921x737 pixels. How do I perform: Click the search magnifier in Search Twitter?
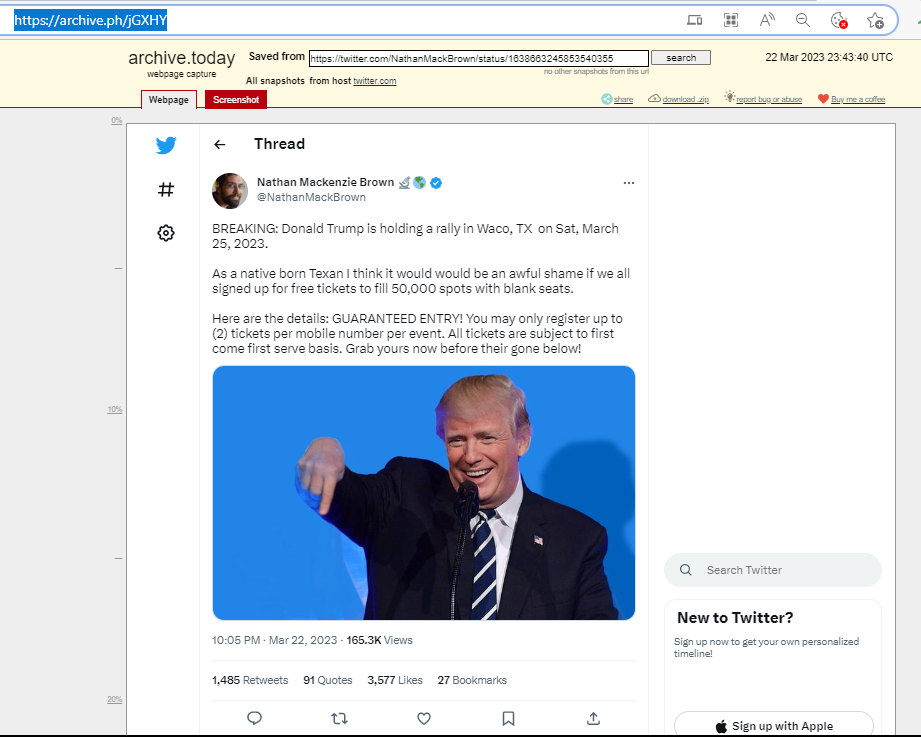[685, 570]
